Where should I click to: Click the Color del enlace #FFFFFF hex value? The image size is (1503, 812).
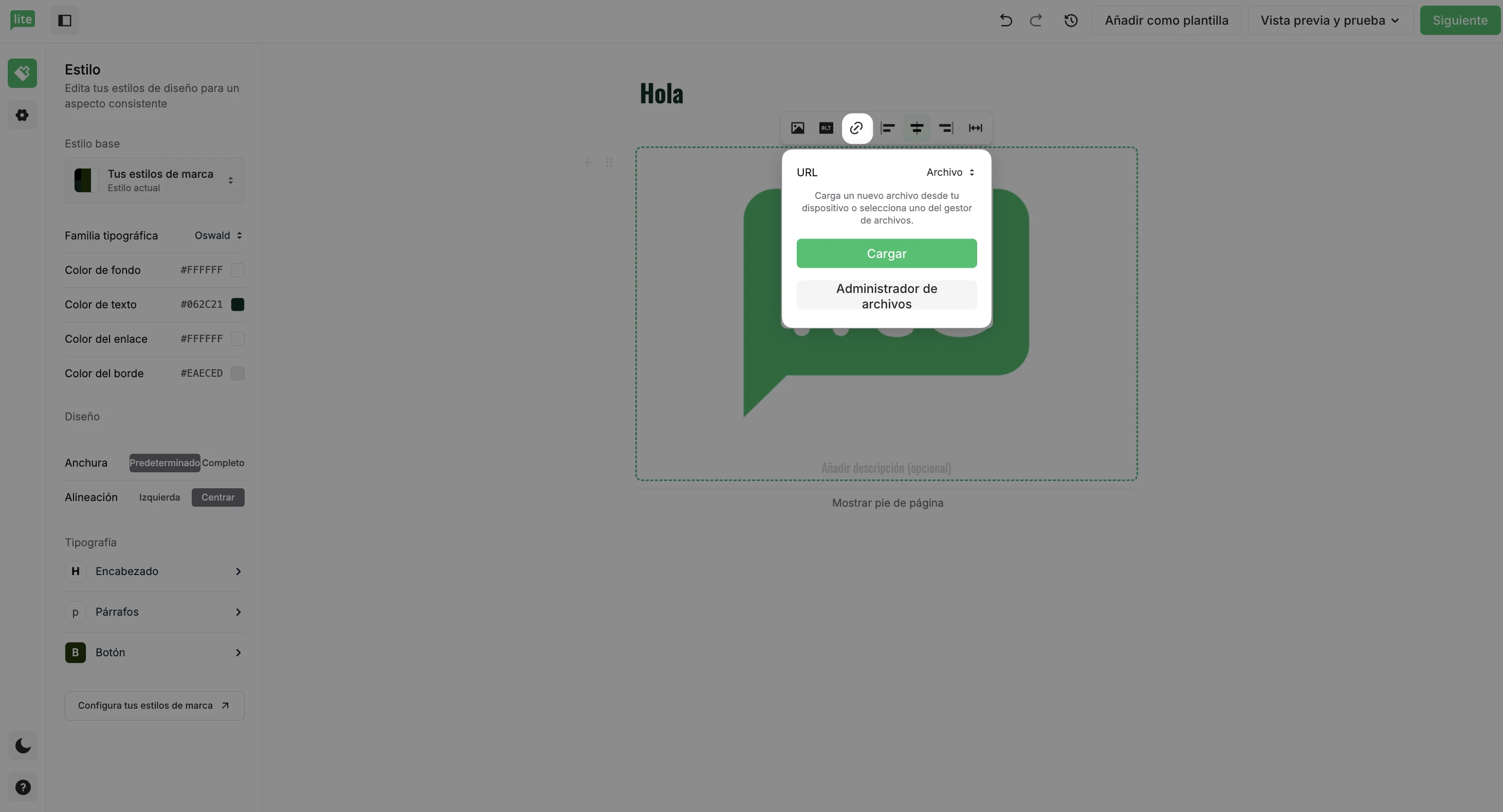(201, 339)
